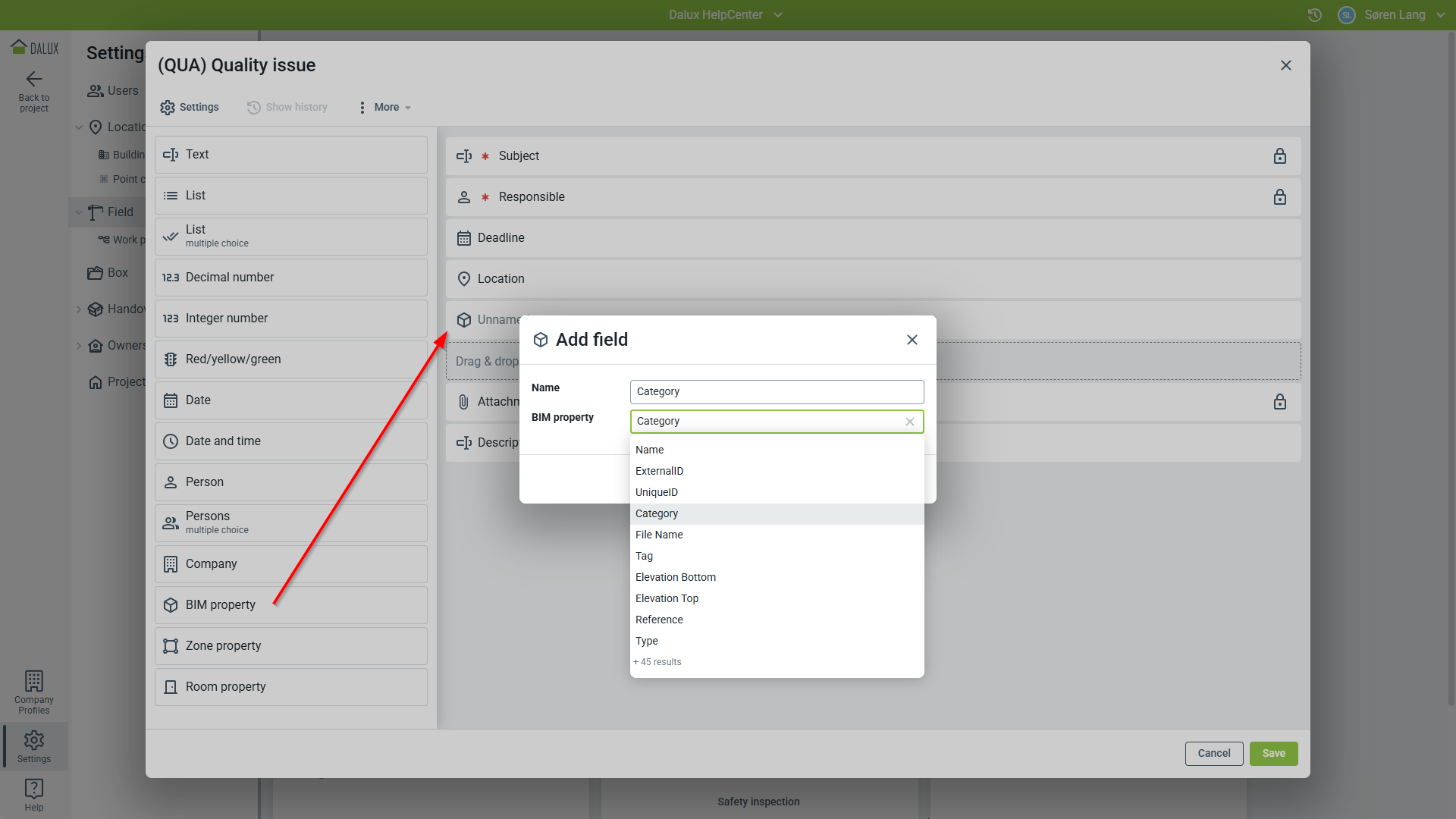Screen dimensions: 1456x819
Task: Click the Cancel button
Action: click(x=1213, y=753)
